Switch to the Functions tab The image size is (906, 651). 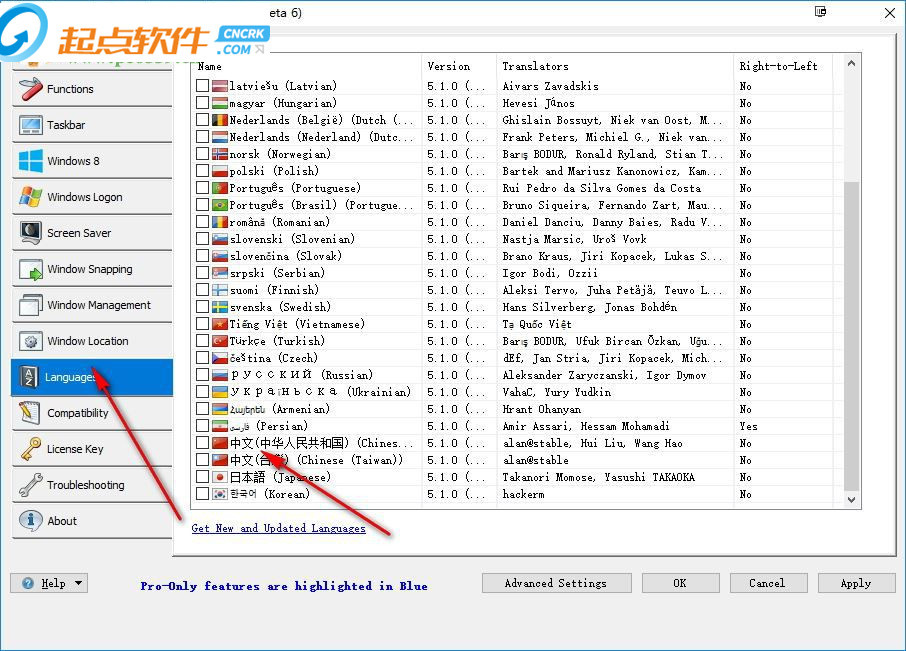[92, 89]
